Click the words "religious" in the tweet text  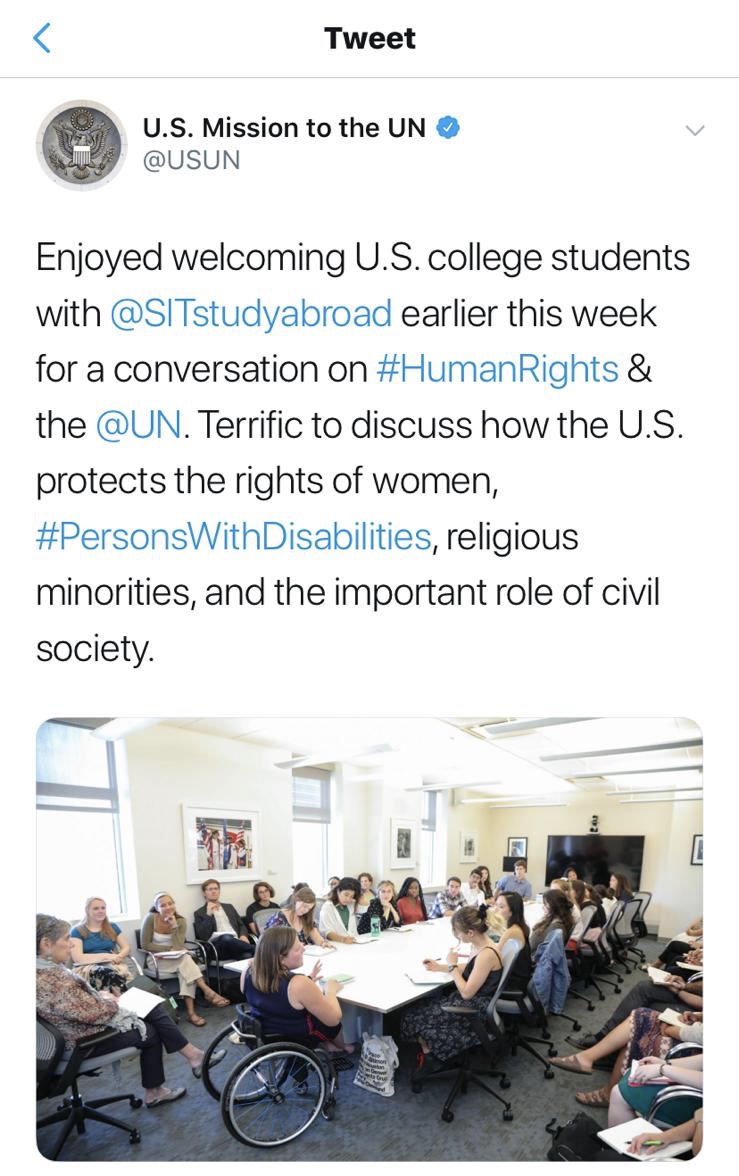point(512,537)
